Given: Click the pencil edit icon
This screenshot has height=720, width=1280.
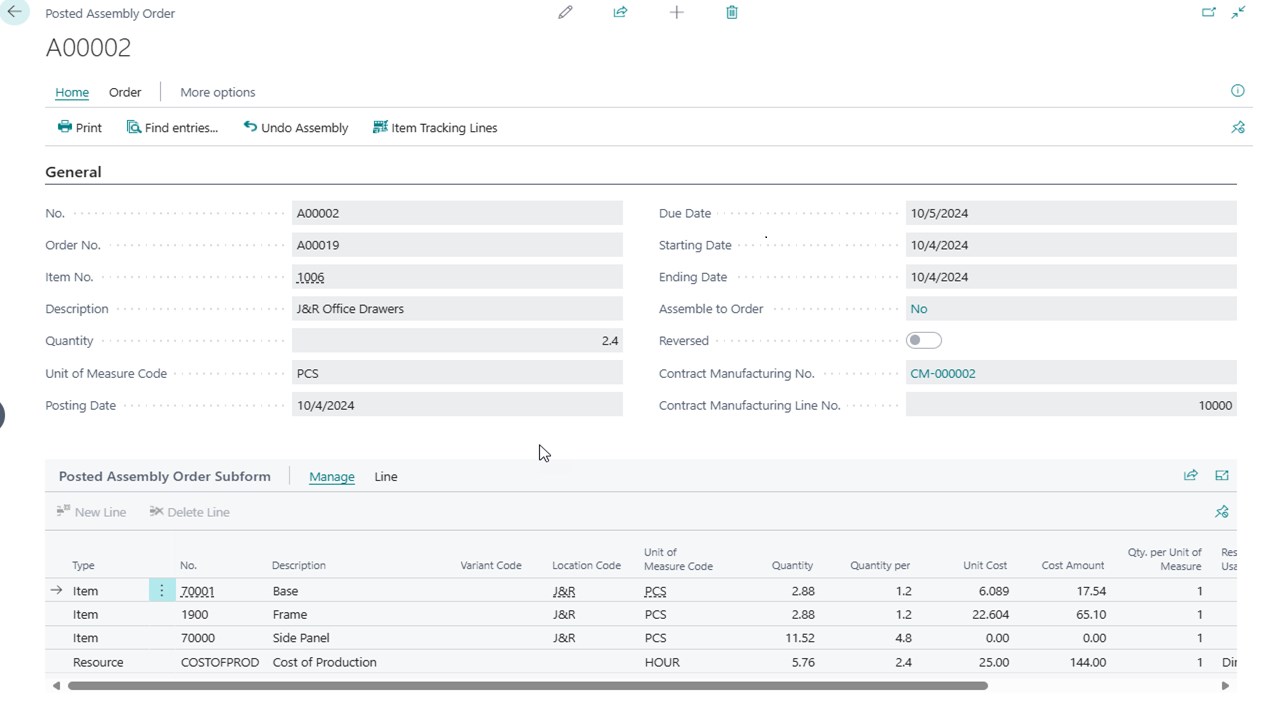Looking at the screenshot, I should click(565, 13).
